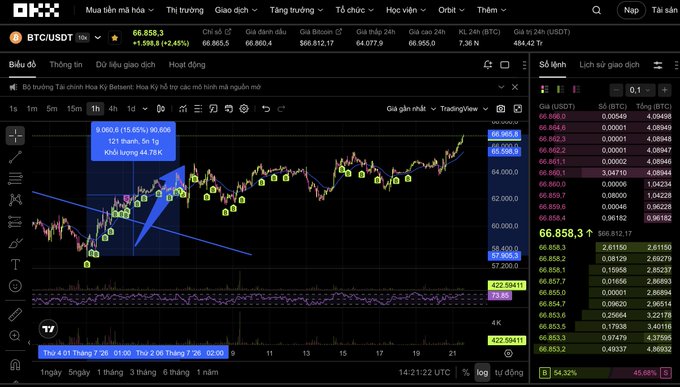Redo chart action

point(281,109)
